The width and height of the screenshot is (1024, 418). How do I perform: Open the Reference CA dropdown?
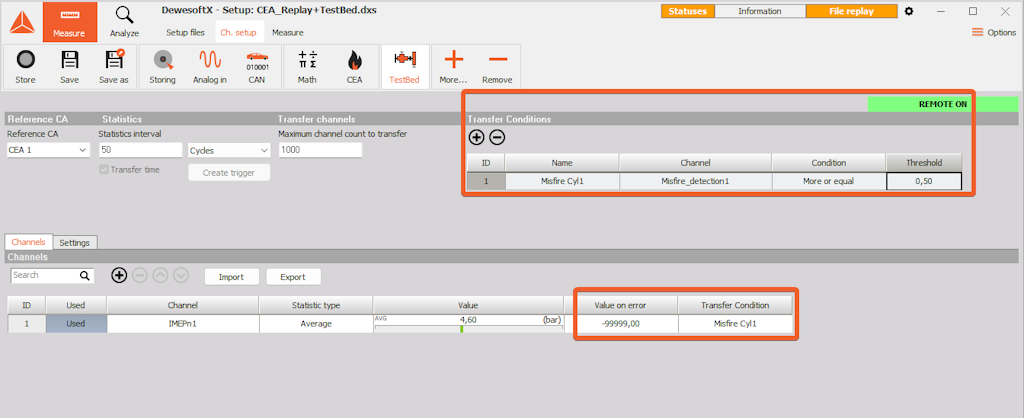coord(48,150)
